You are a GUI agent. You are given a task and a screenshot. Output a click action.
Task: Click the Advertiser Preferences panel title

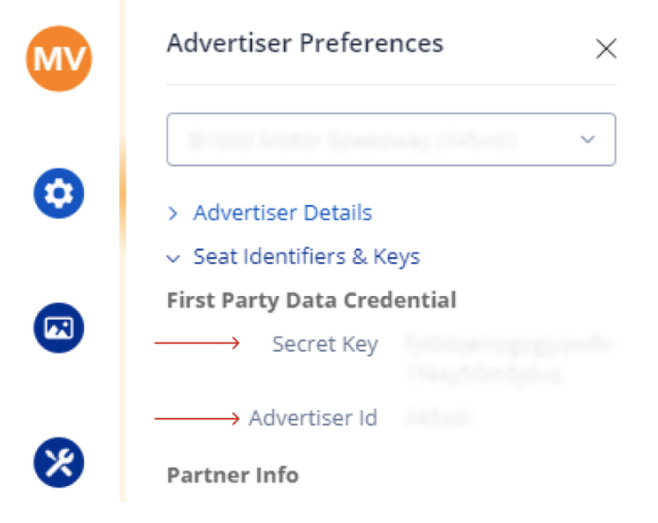304,43
